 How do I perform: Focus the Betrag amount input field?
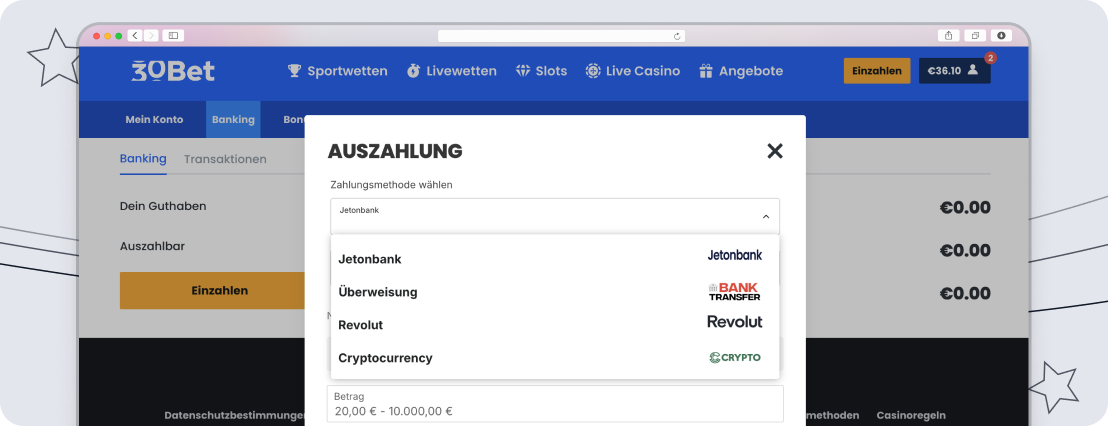(x=555, y=404)
